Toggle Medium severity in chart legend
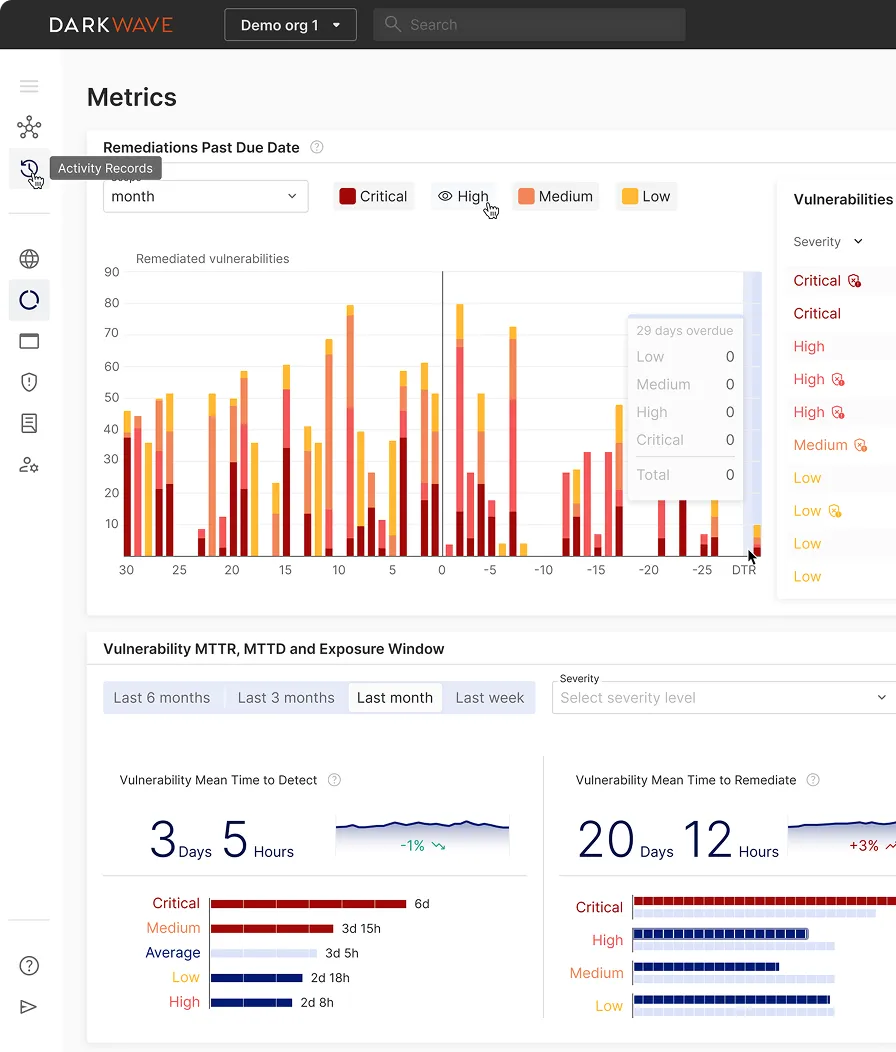This screenshot has height=1052, width=896. pyautogui.click(x=556, y=197)
